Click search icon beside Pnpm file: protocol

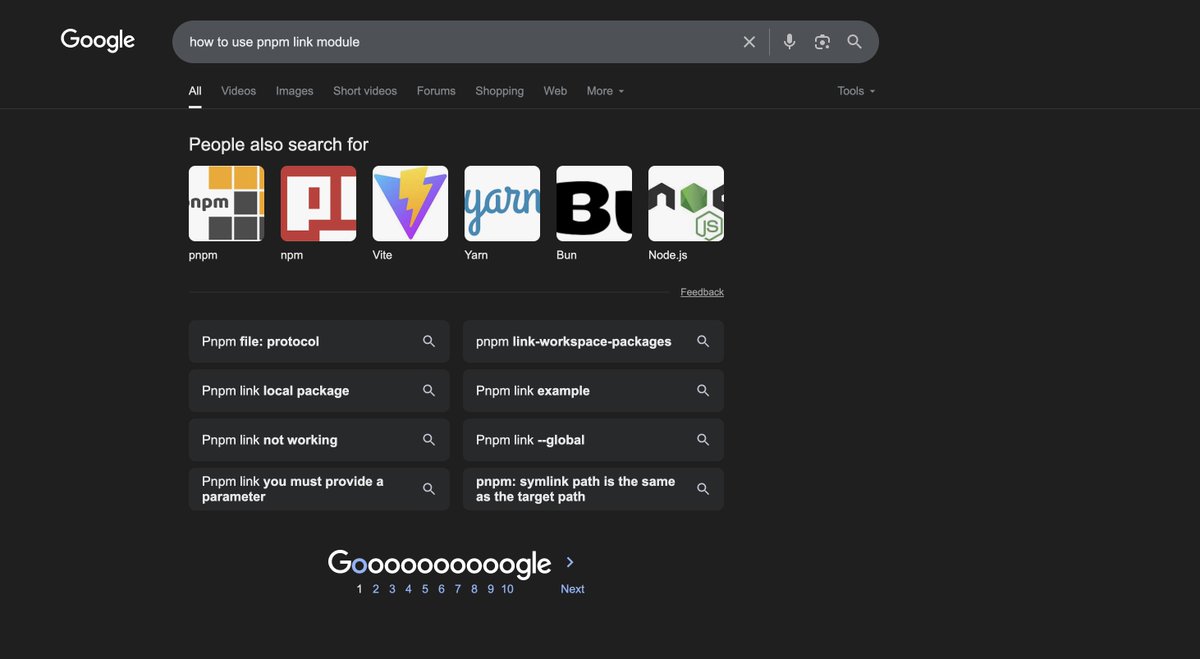(x=429, y=341)
